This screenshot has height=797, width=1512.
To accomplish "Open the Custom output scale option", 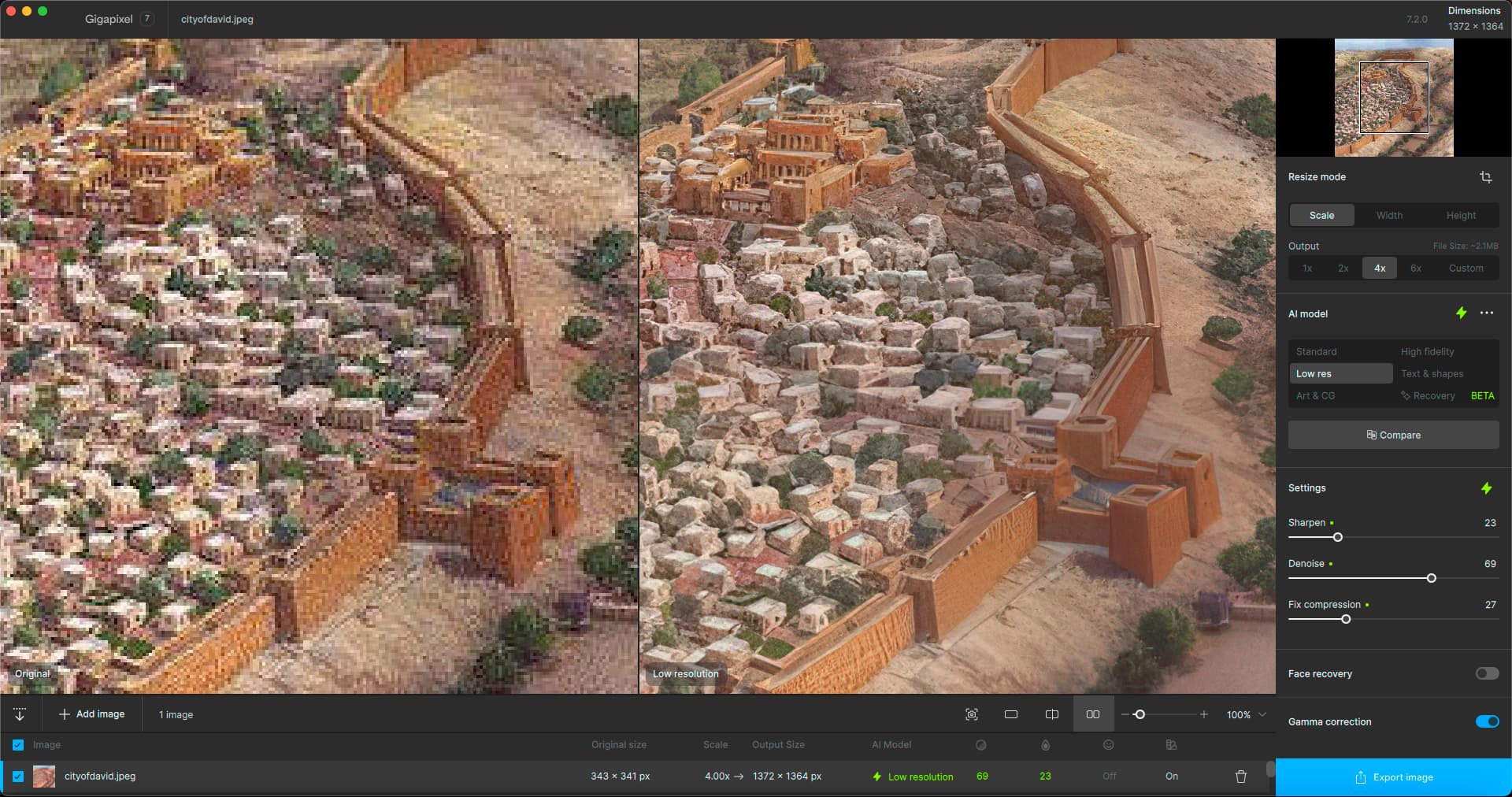I will click(1465, 269).
